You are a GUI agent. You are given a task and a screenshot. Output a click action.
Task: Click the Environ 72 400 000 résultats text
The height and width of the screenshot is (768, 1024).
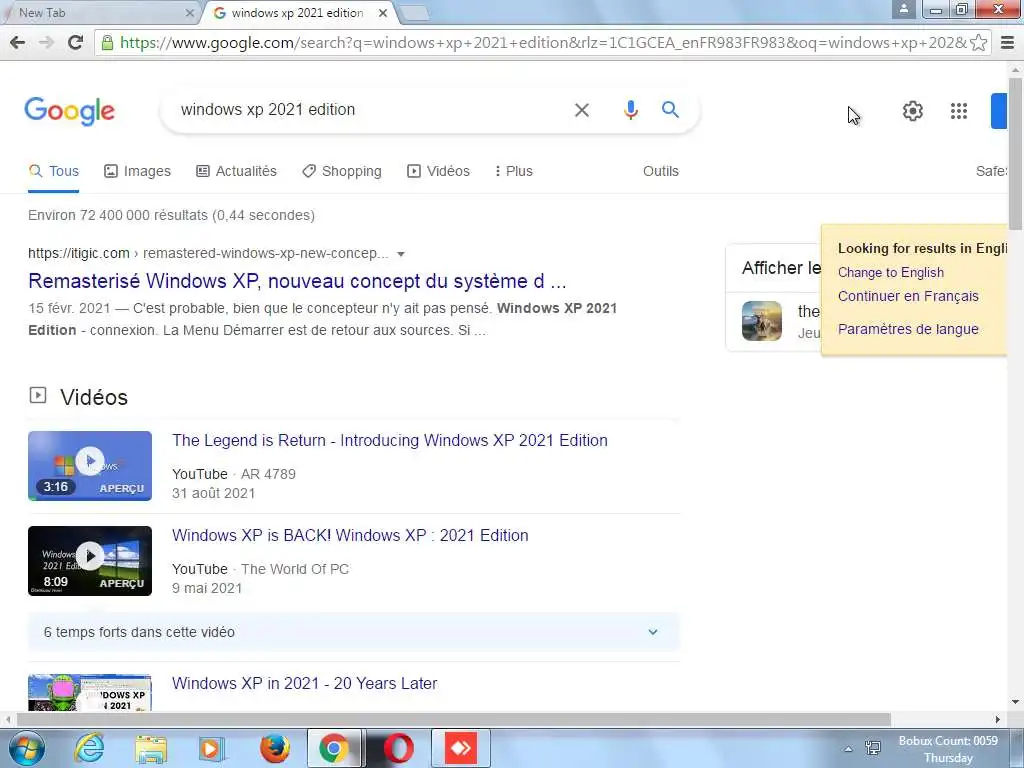pyautogui.click(x=171, y=216)
